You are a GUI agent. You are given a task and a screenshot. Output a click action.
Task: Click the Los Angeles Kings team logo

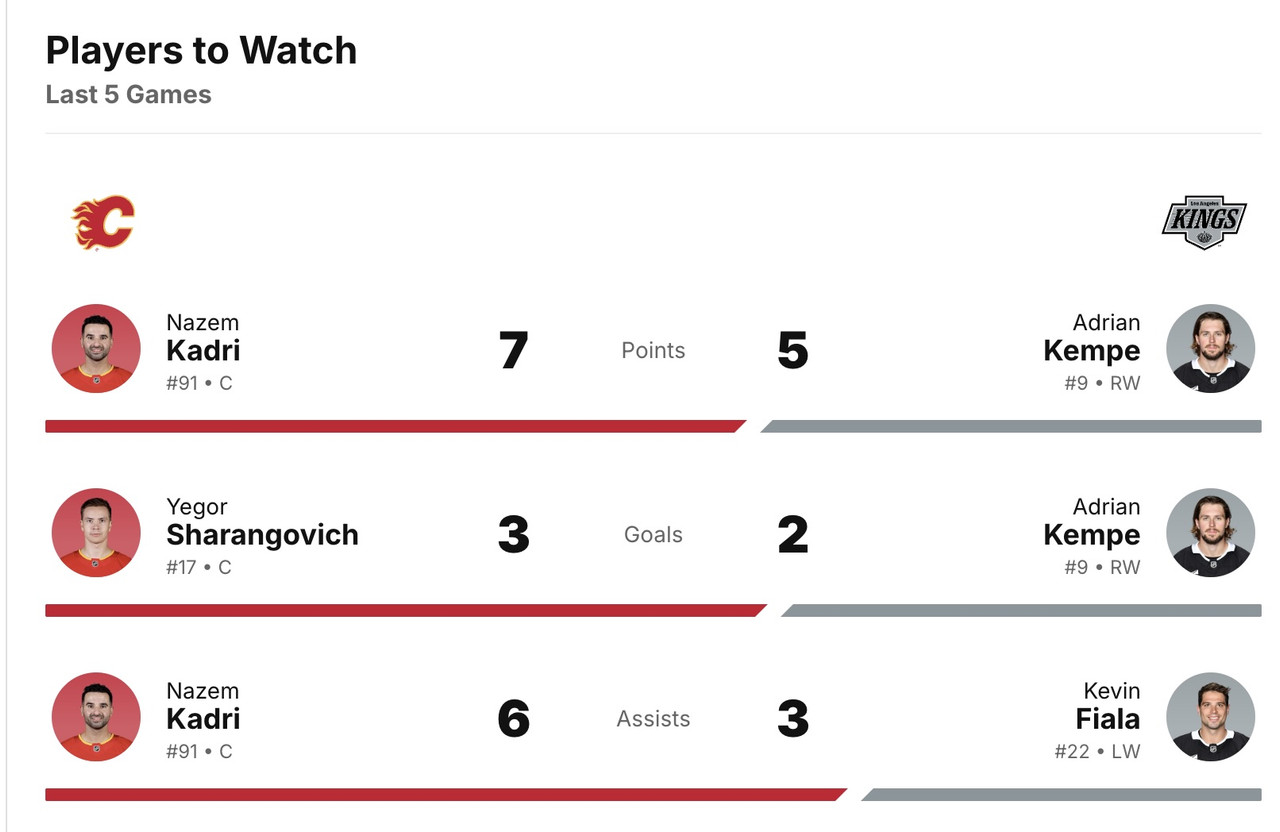tap(1203, 222)
